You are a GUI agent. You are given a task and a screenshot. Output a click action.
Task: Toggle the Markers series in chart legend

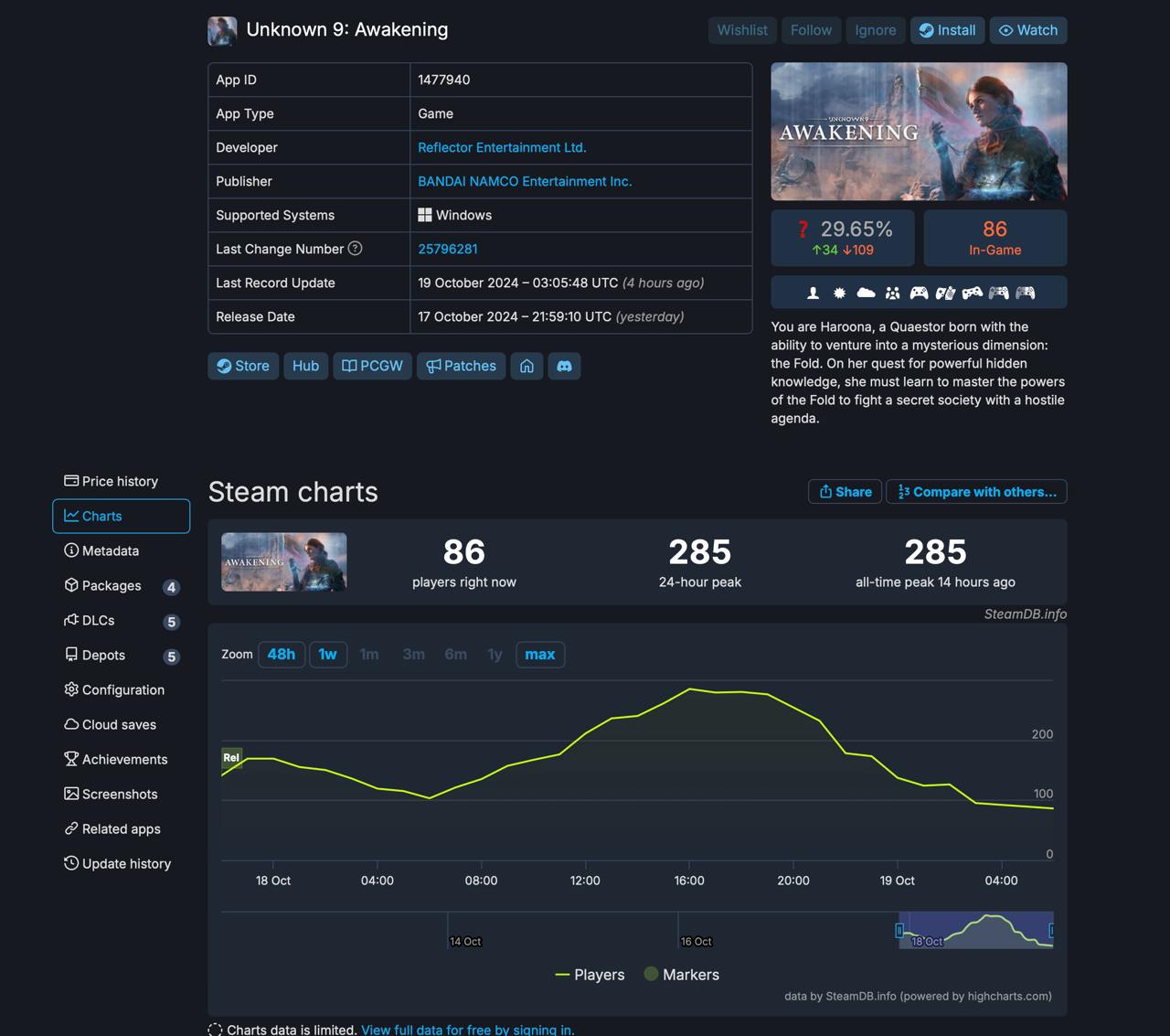coord(681,975)
